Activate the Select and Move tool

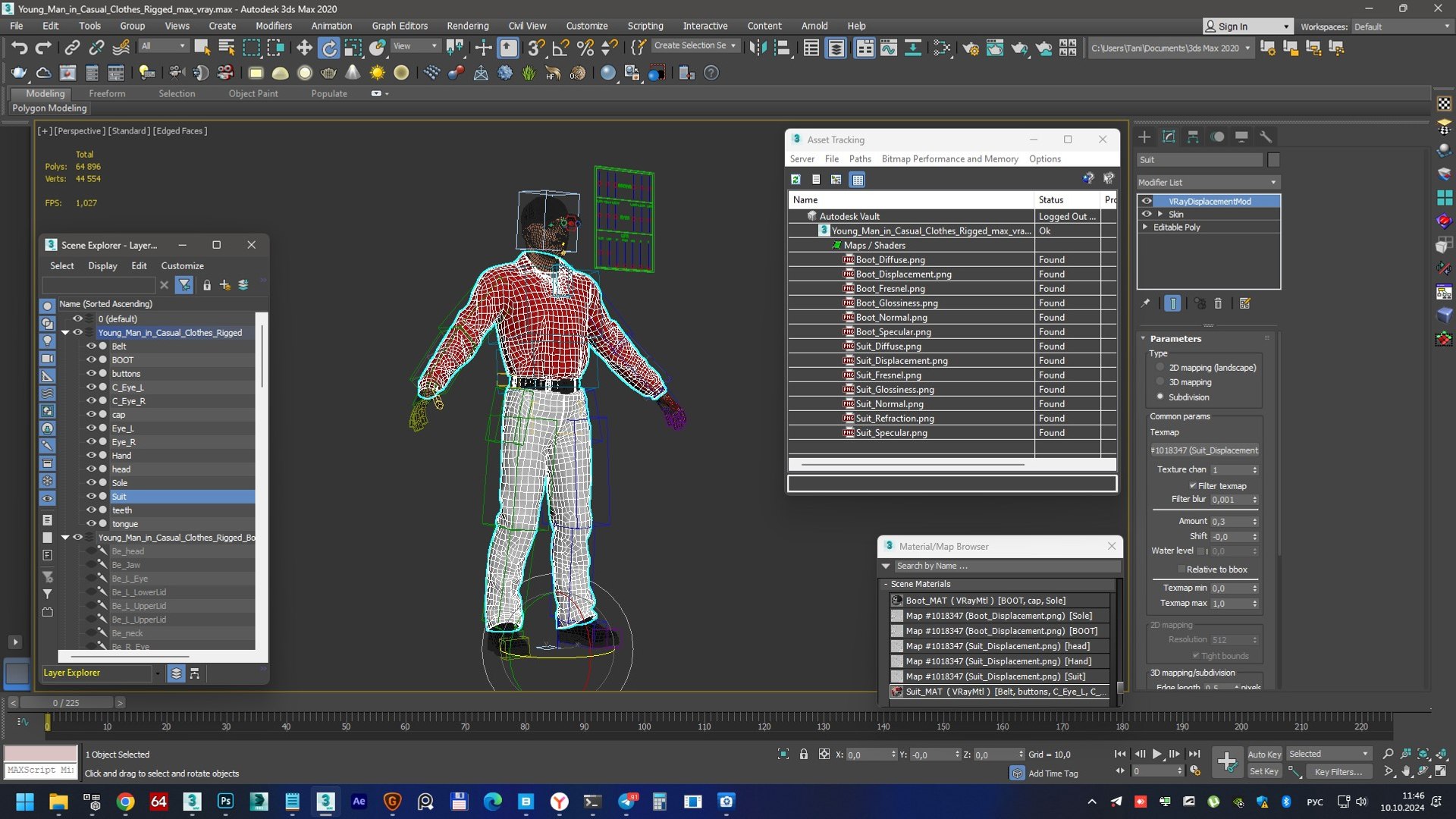click(x=304, y=48)
